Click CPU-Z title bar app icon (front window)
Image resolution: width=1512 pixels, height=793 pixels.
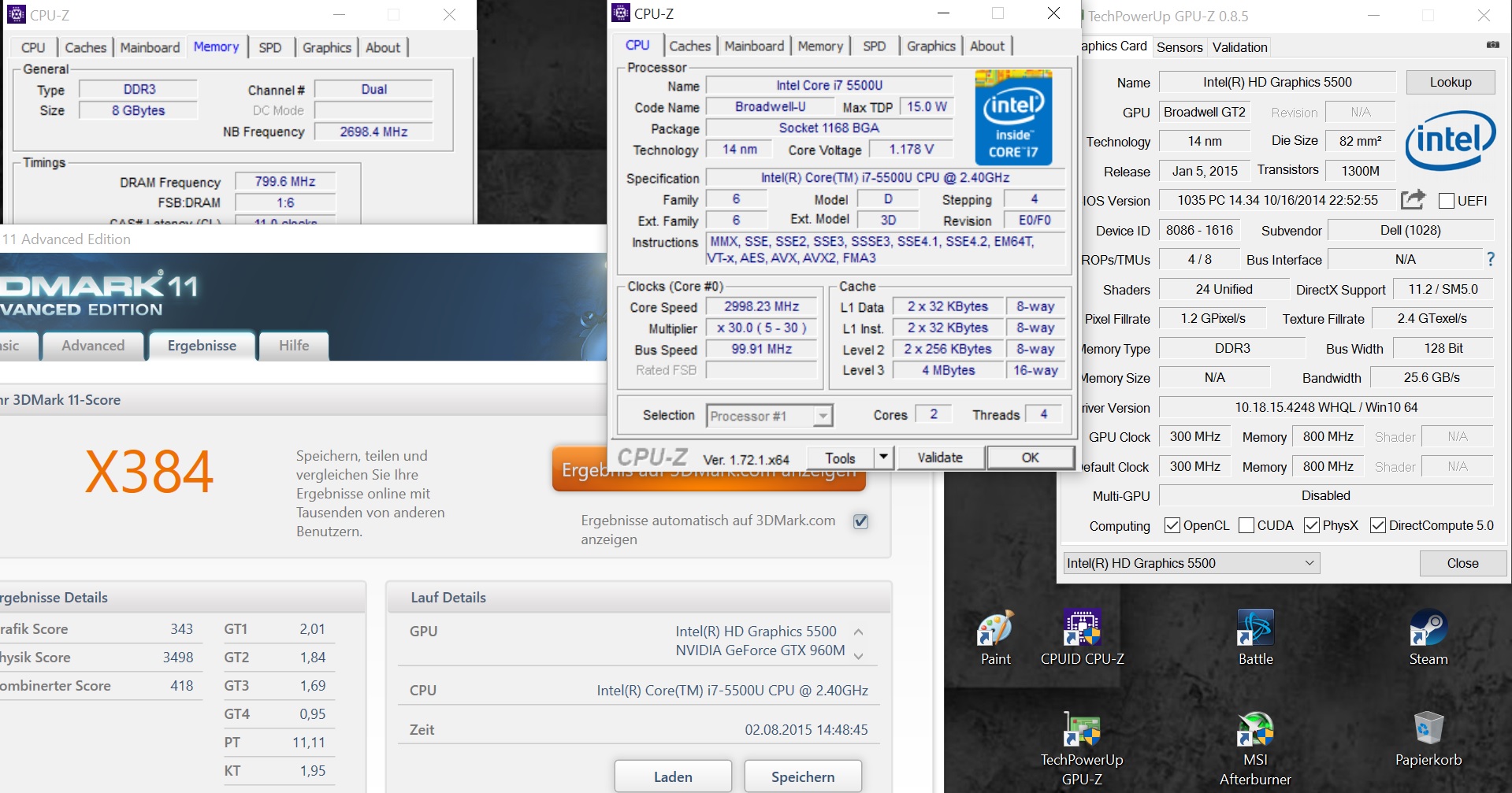point(621,13)
